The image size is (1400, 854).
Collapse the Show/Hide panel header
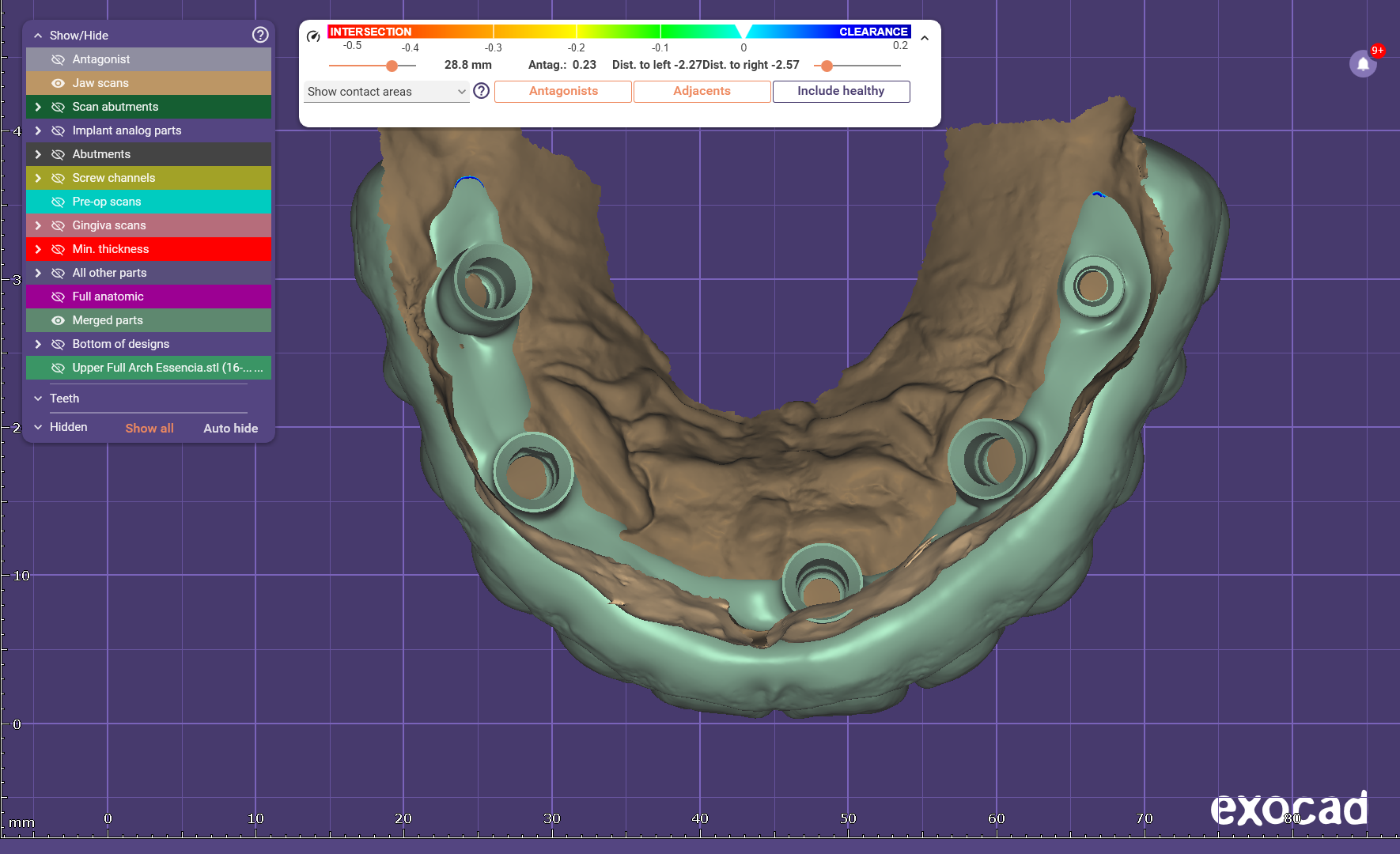click(38, 36)
